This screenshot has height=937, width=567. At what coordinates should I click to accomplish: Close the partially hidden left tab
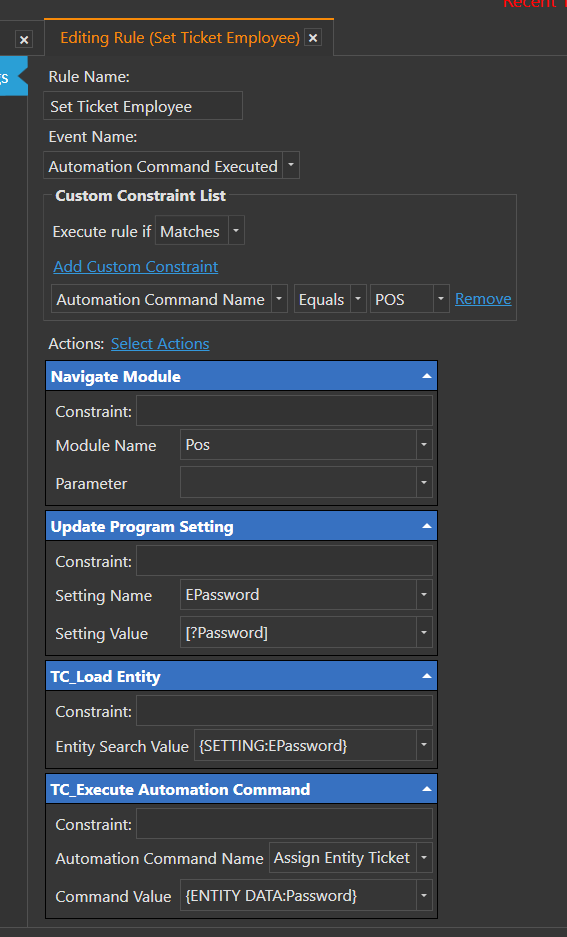tap(24, 39)
